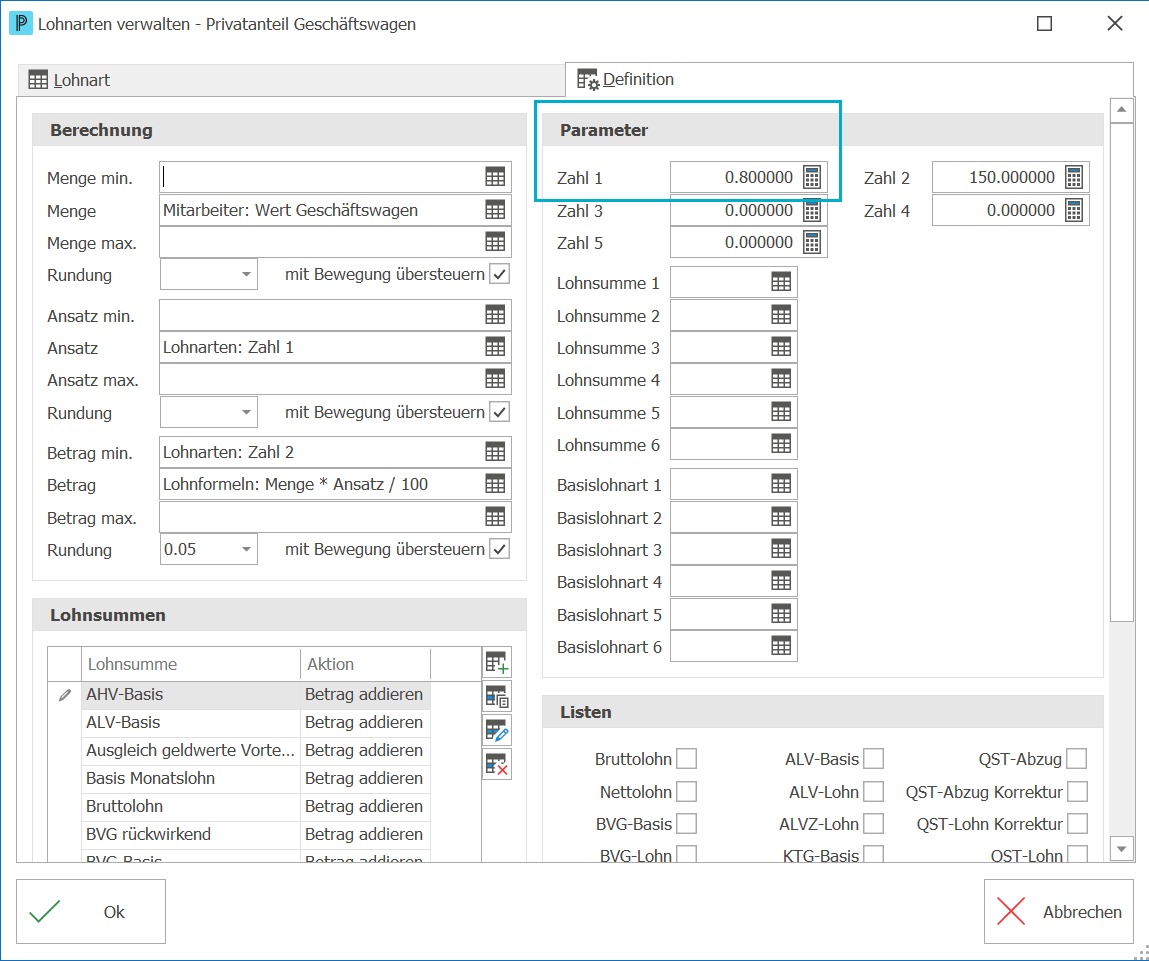Open the lookup table for the Ansatz field
1149x961 pixels.
pos(495,347)
